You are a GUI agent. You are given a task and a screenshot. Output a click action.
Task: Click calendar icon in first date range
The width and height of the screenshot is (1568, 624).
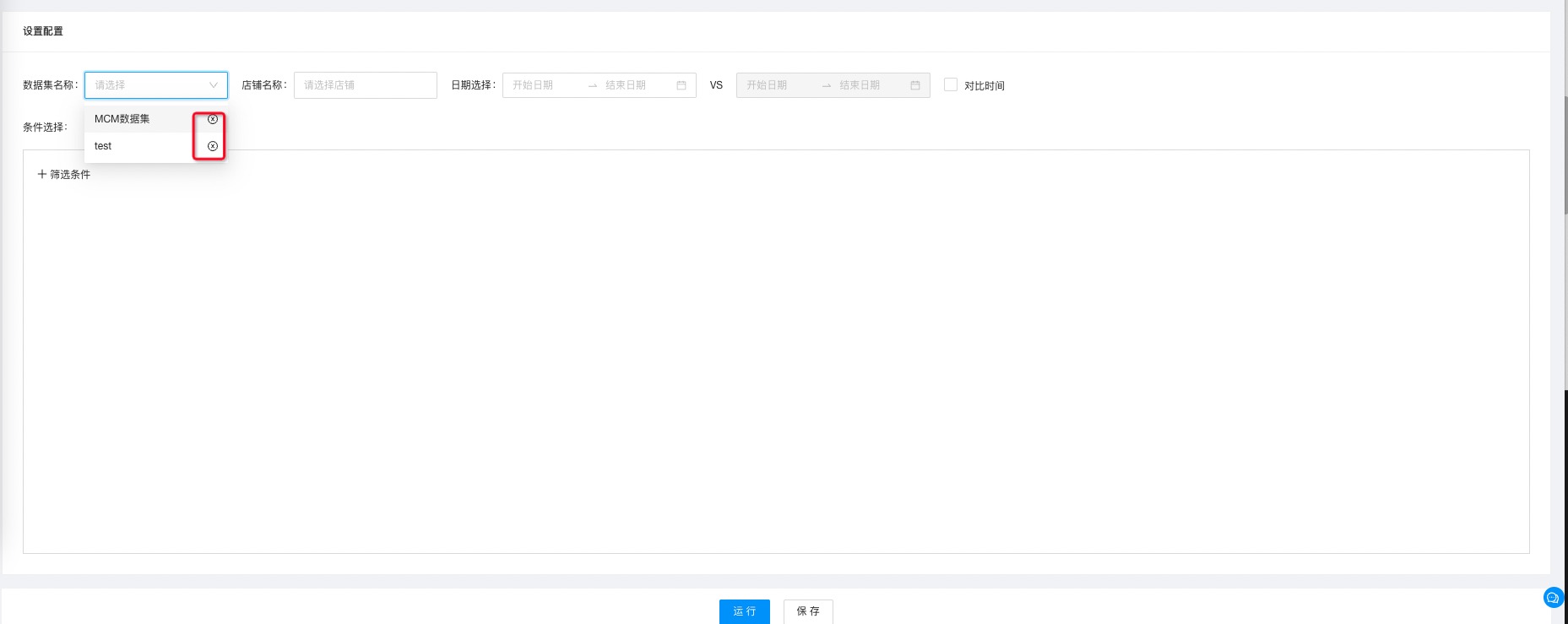pos(681,85)
